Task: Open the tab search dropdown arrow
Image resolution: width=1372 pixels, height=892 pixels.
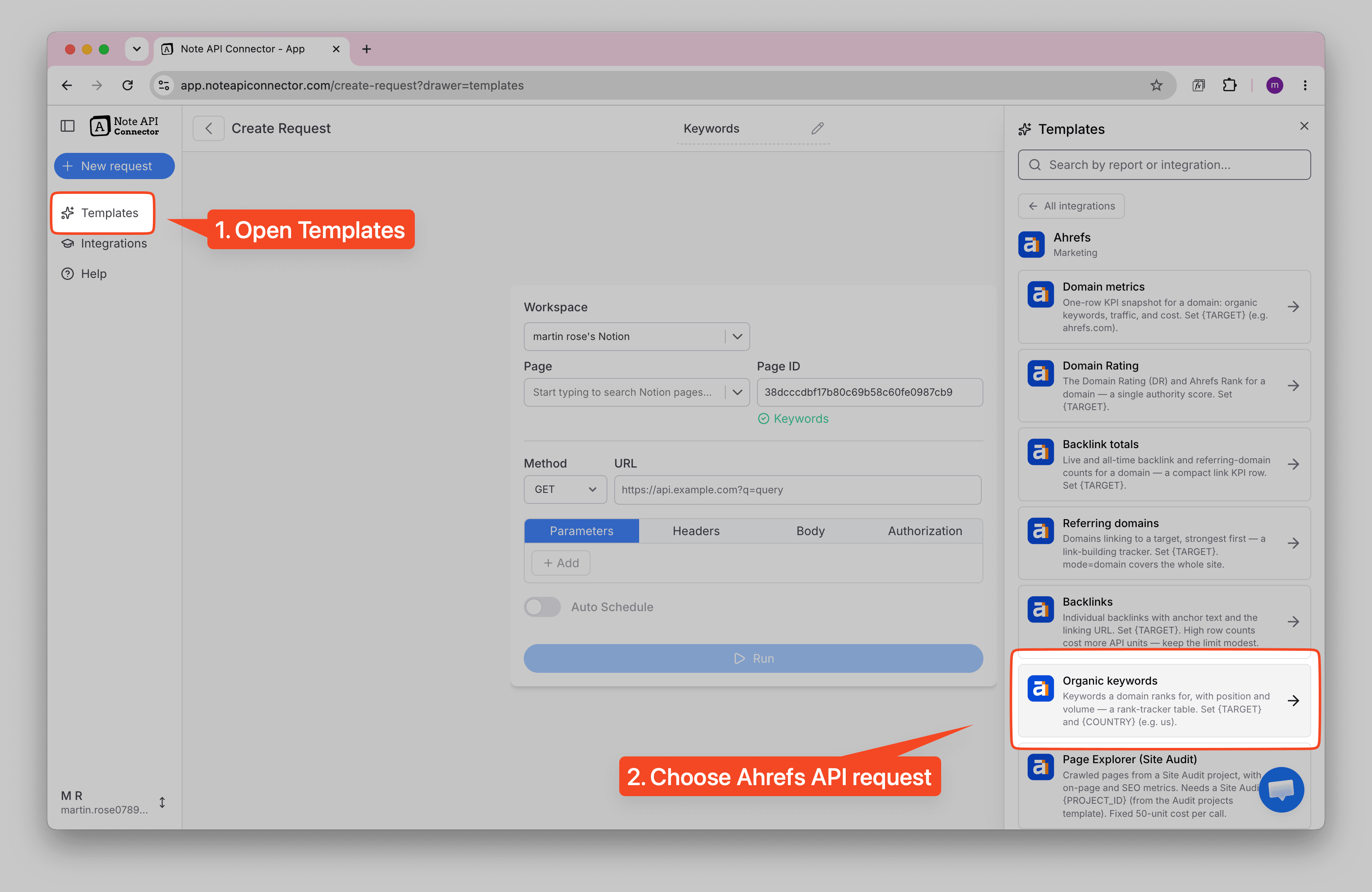Action: click(136, 49)
